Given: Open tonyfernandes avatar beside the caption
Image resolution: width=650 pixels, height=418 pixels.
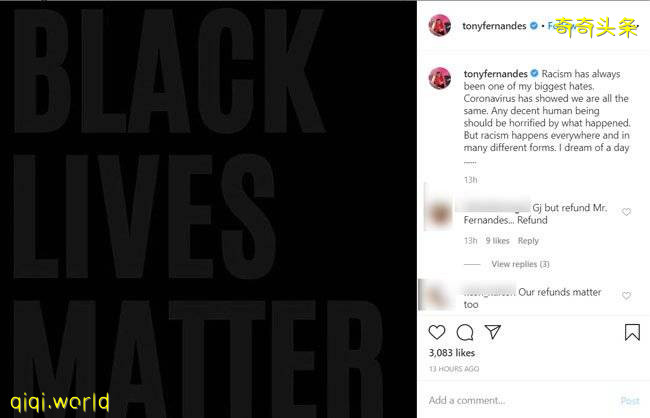Looking at the screenshot, I should [x=439, y=78].
